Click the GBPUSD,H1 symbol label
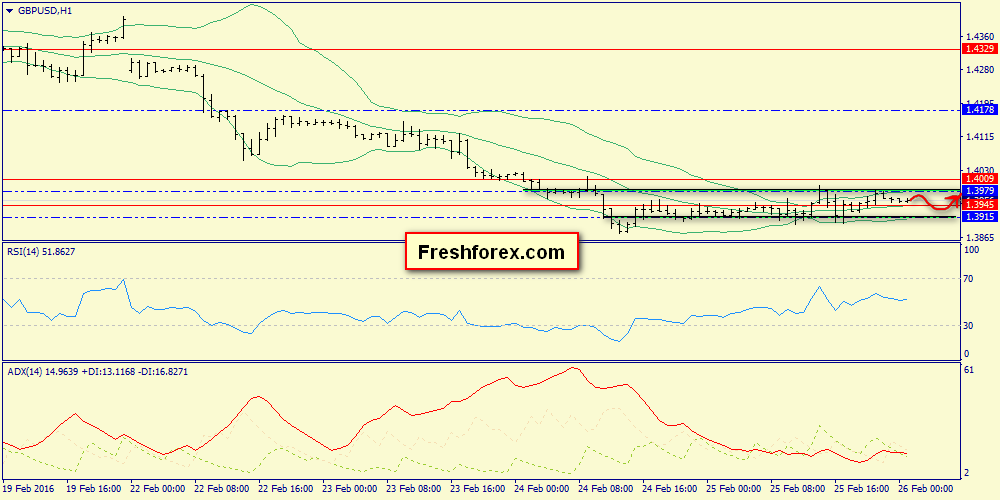 pyautogui.click(x=44, y=11)
